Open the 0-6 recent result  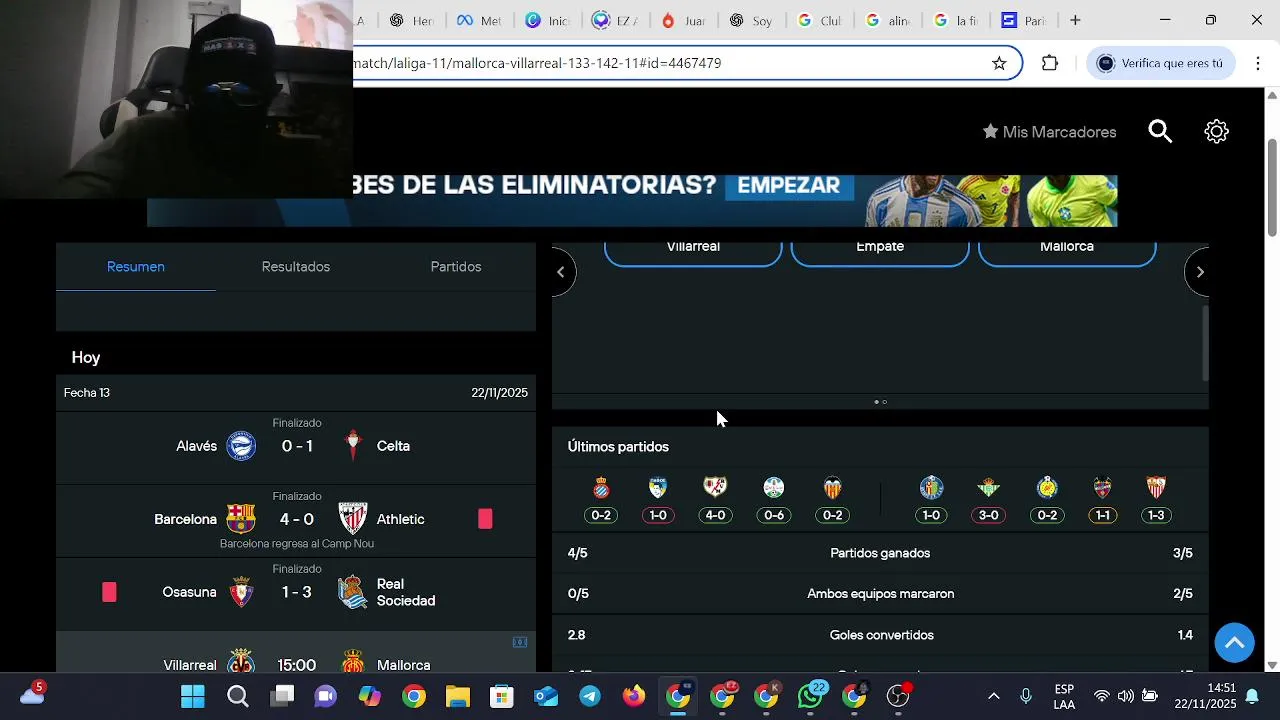pos(774,515)
